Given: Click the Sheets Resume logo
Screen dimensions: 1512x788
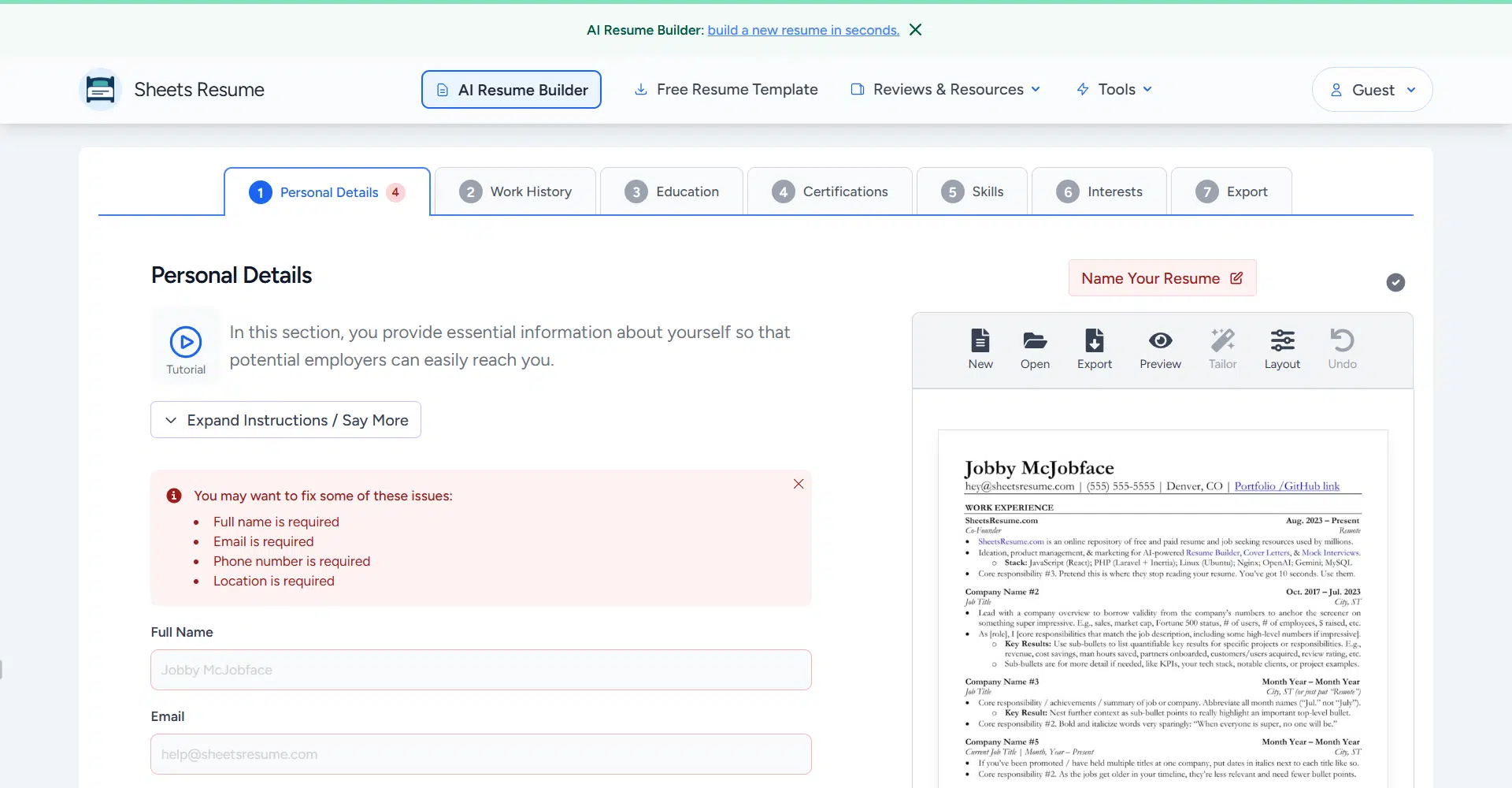Looking at the screenshot, I should point(100,90).
